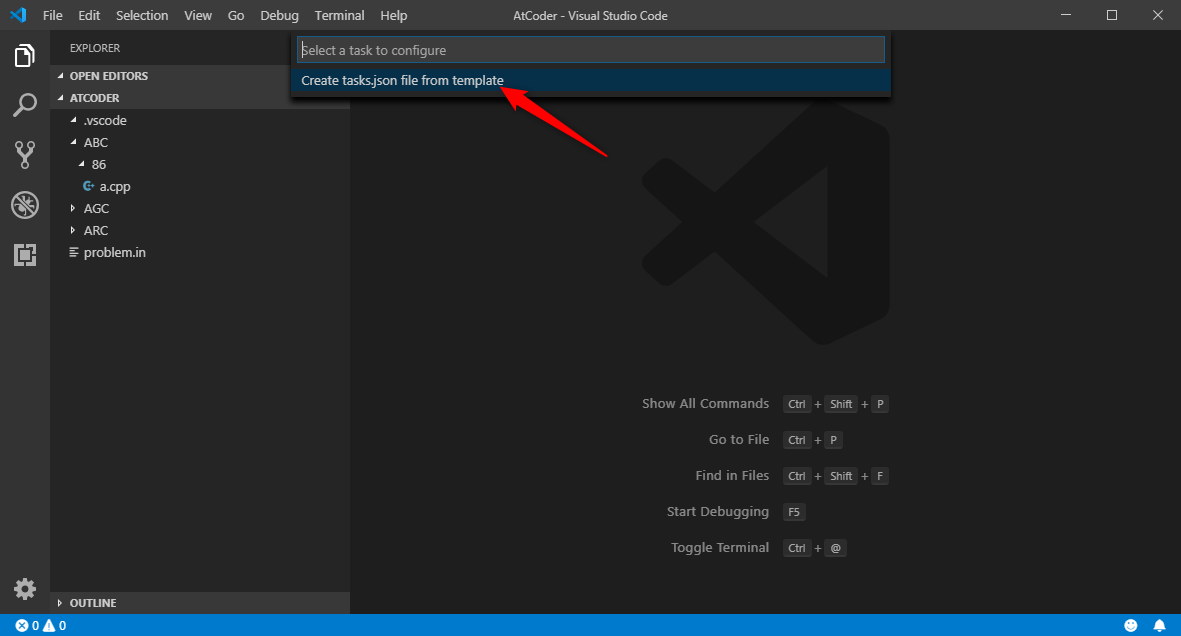
Task: Click Find in Files hint text
Action: (732, 475)
